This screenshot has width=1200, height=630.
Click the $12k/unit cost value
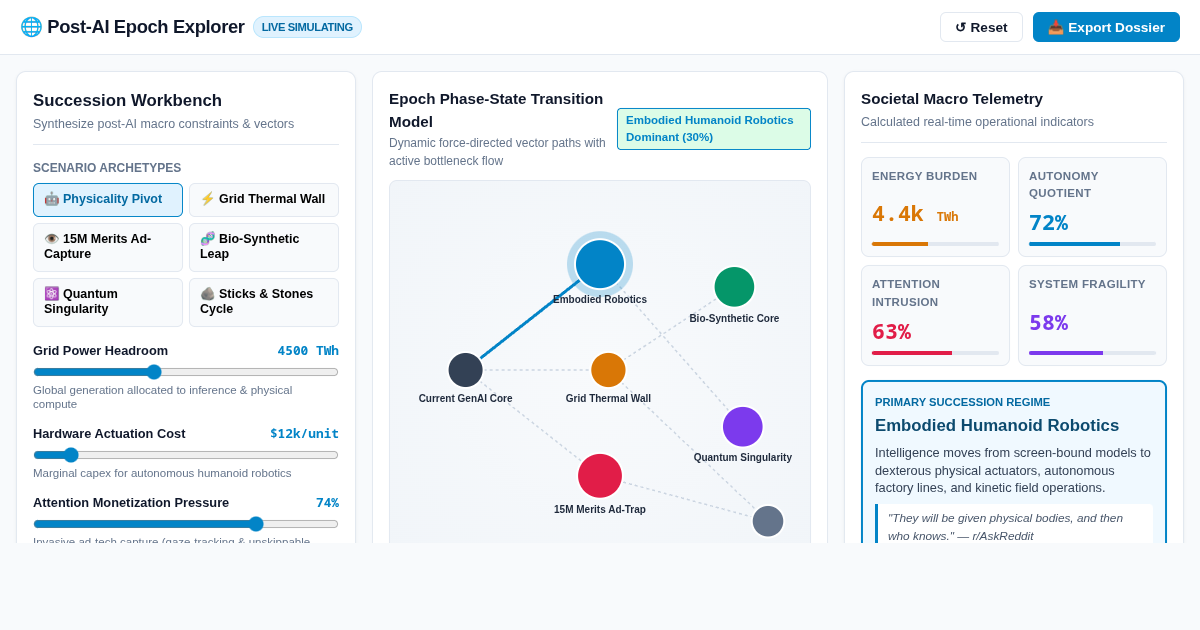(x=304, y=434)
